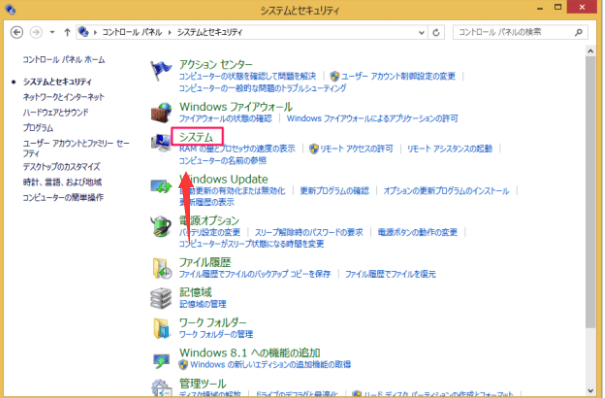Click リモート アシスタンスの起動 link
The width and height of the screenshot is (605, 398).
[450, 148]
